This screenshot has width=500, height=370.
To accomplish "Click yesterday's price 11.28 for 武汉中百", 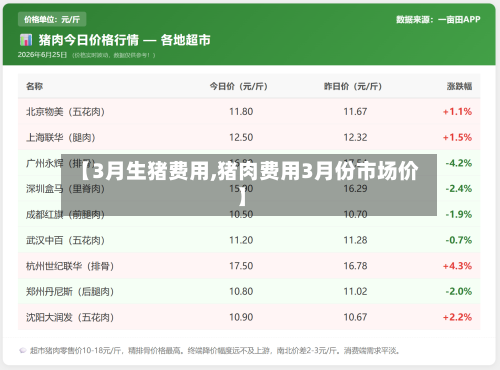I will point(355,240).
